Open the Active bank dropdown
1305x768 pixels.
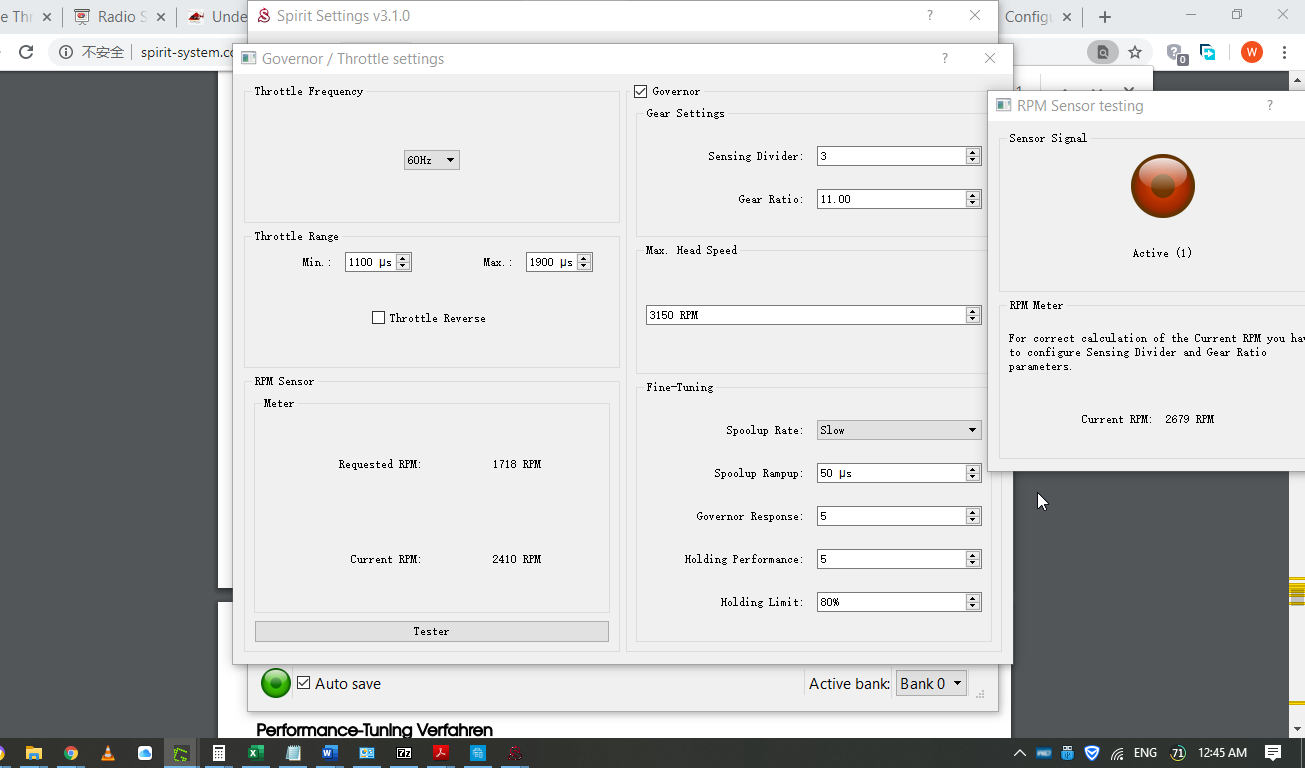point(930,684)
